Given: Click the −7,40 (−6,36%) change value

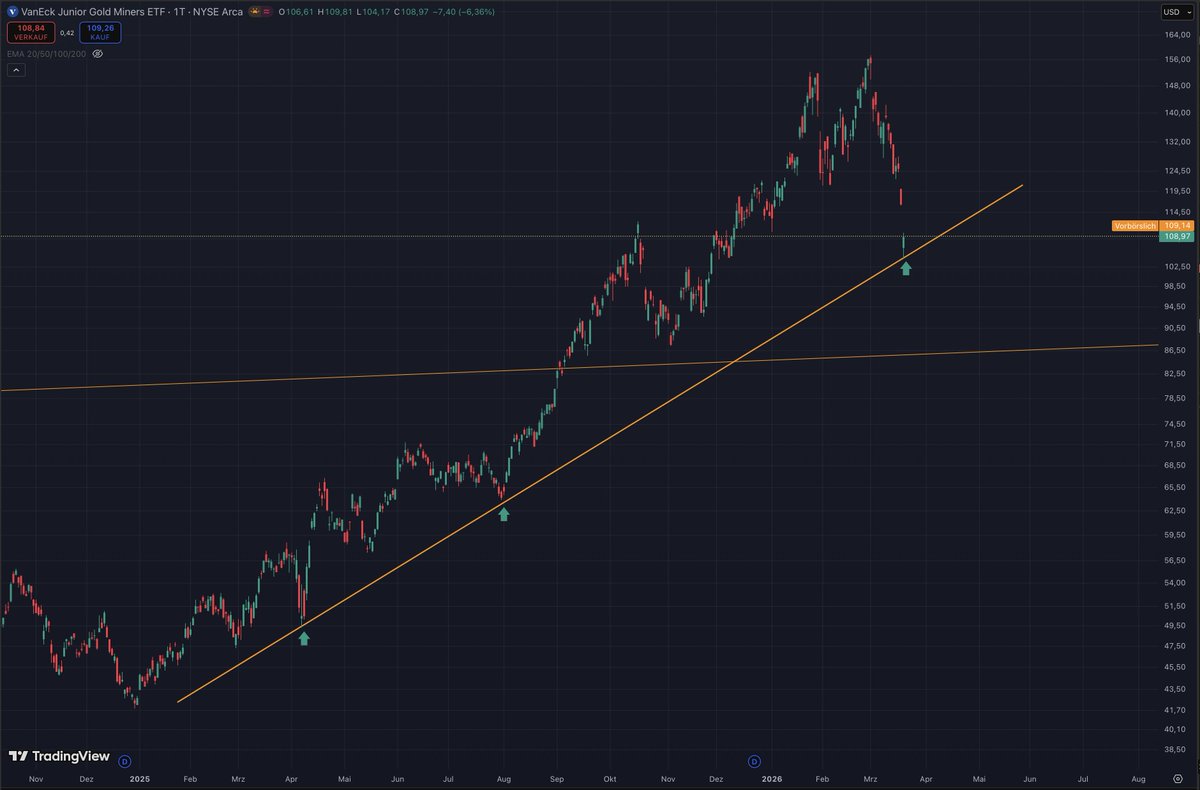Looking at the screenshot, I should (x=465, y=12).
